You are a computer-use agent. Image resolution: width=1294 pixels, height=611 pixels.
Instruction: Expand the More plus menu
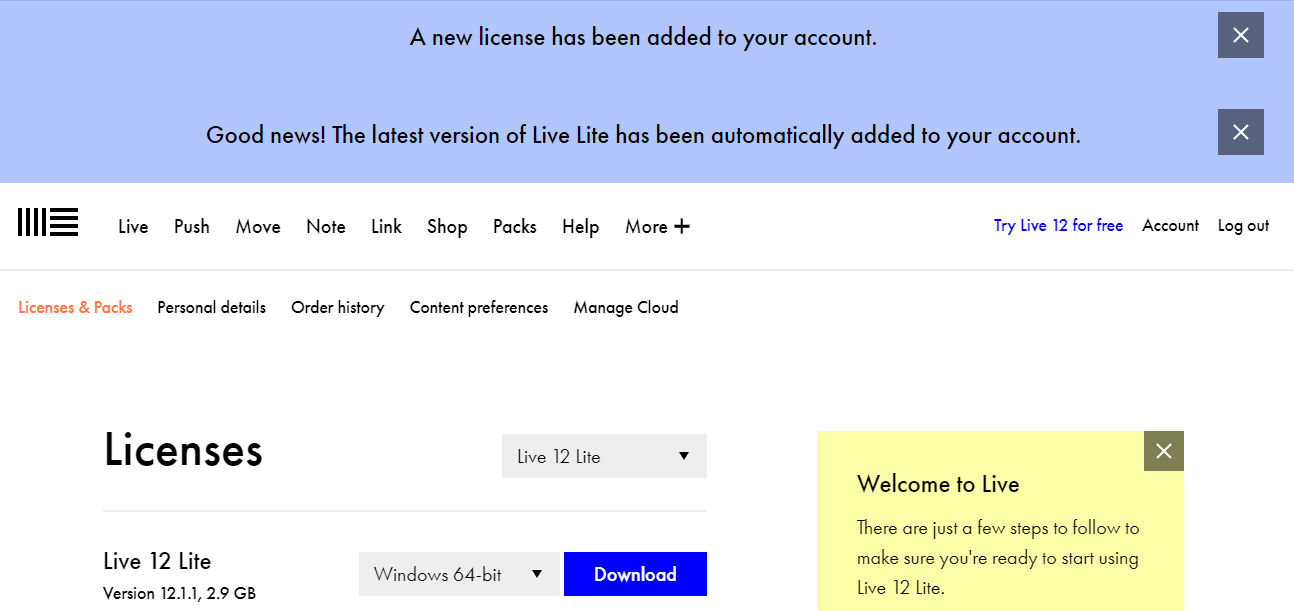657,226
